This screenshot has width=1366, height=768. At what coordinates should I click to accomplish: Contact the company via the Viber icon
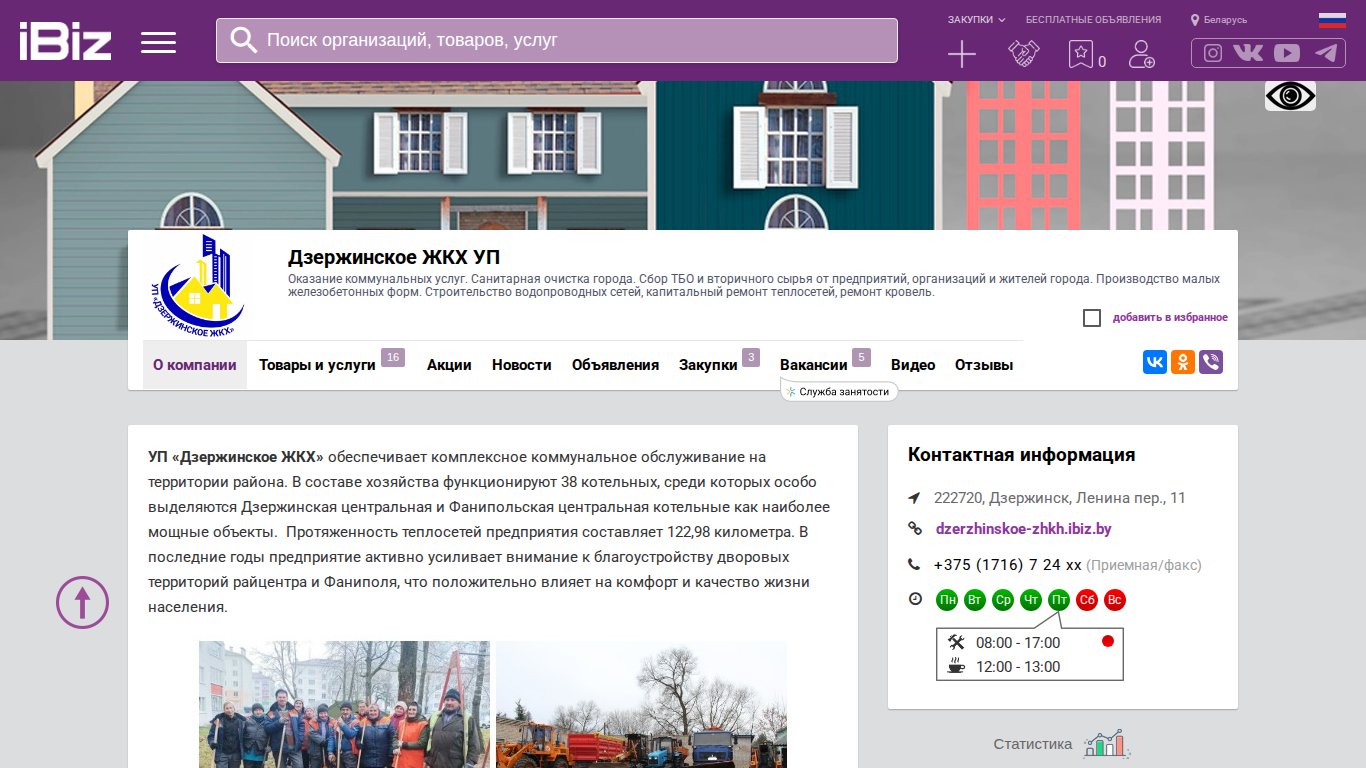[x=1211, y=362]
